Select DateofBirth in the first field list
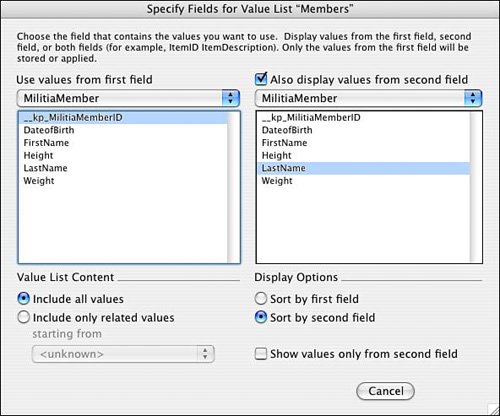The height and width of the screenshot is (416, 500). coord(123,130)
